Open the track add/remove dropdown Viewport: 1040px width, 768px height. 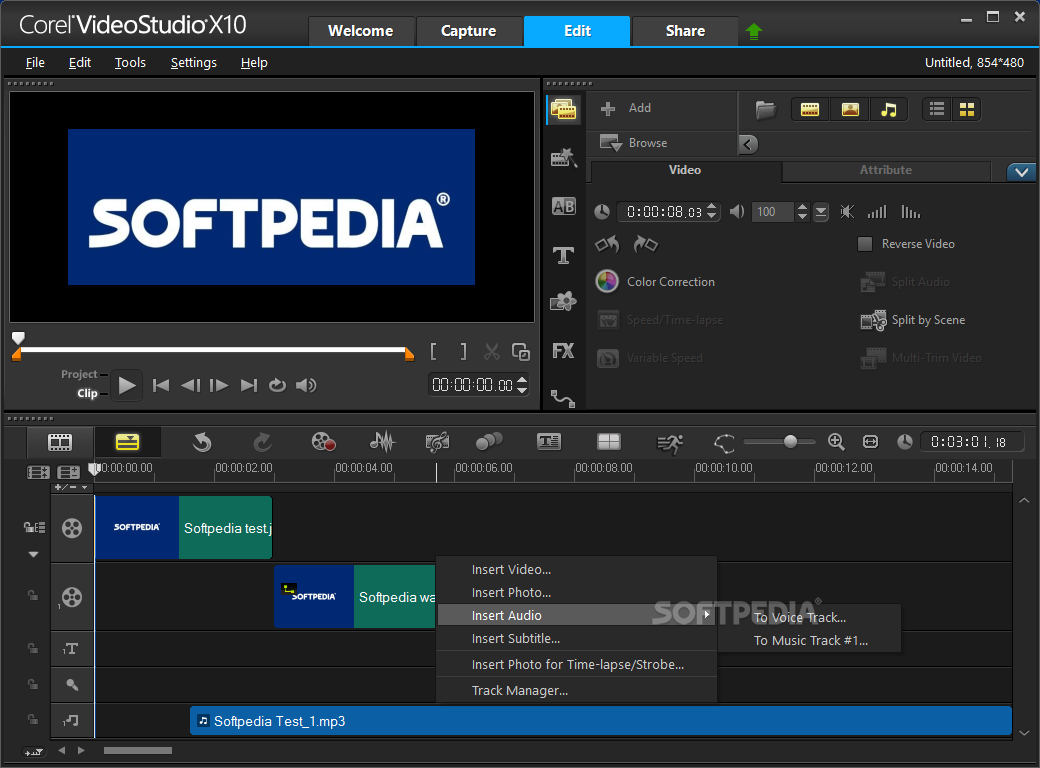click(71, 487)
